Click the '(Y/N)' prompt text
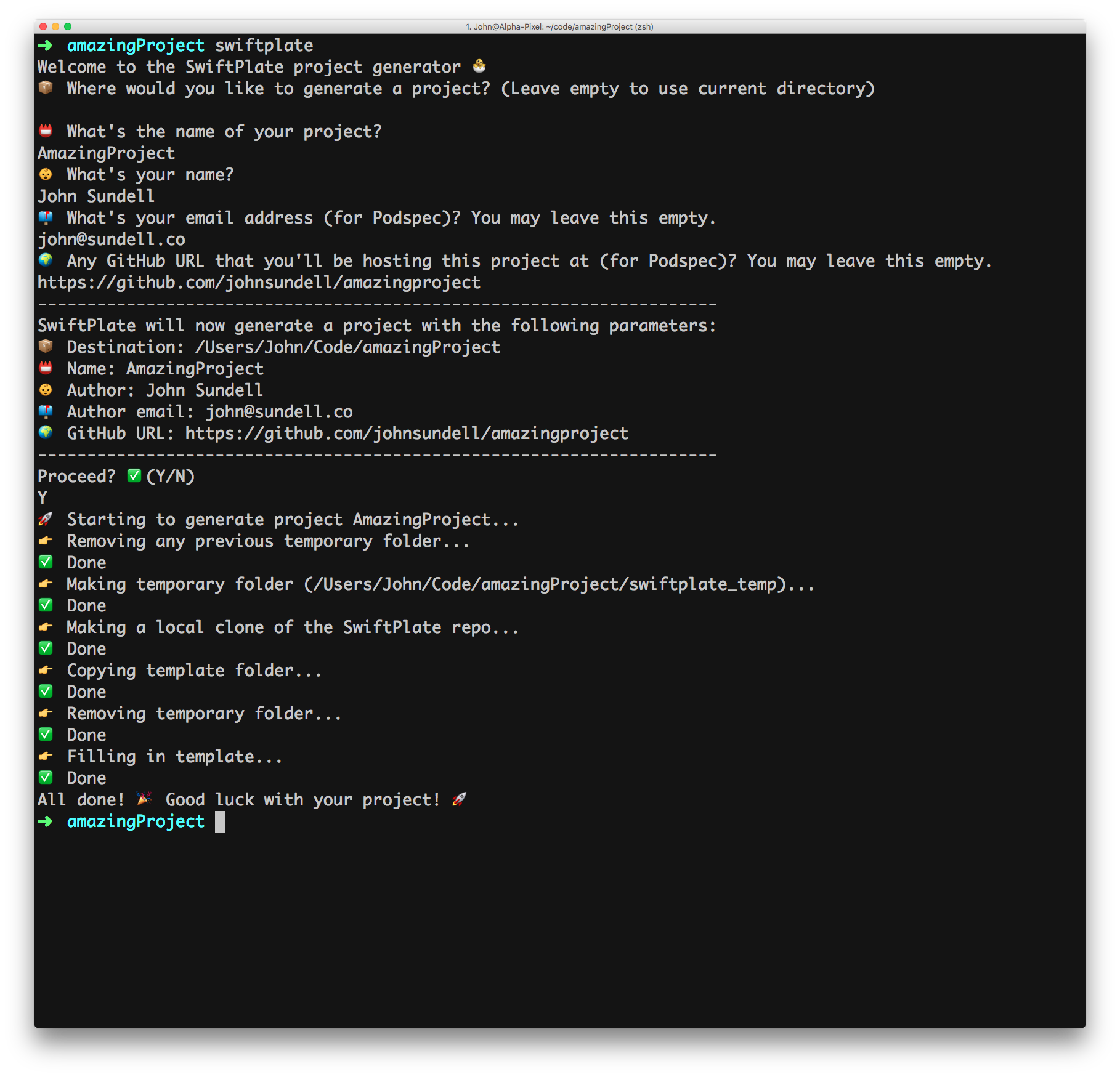 point(171,477)
